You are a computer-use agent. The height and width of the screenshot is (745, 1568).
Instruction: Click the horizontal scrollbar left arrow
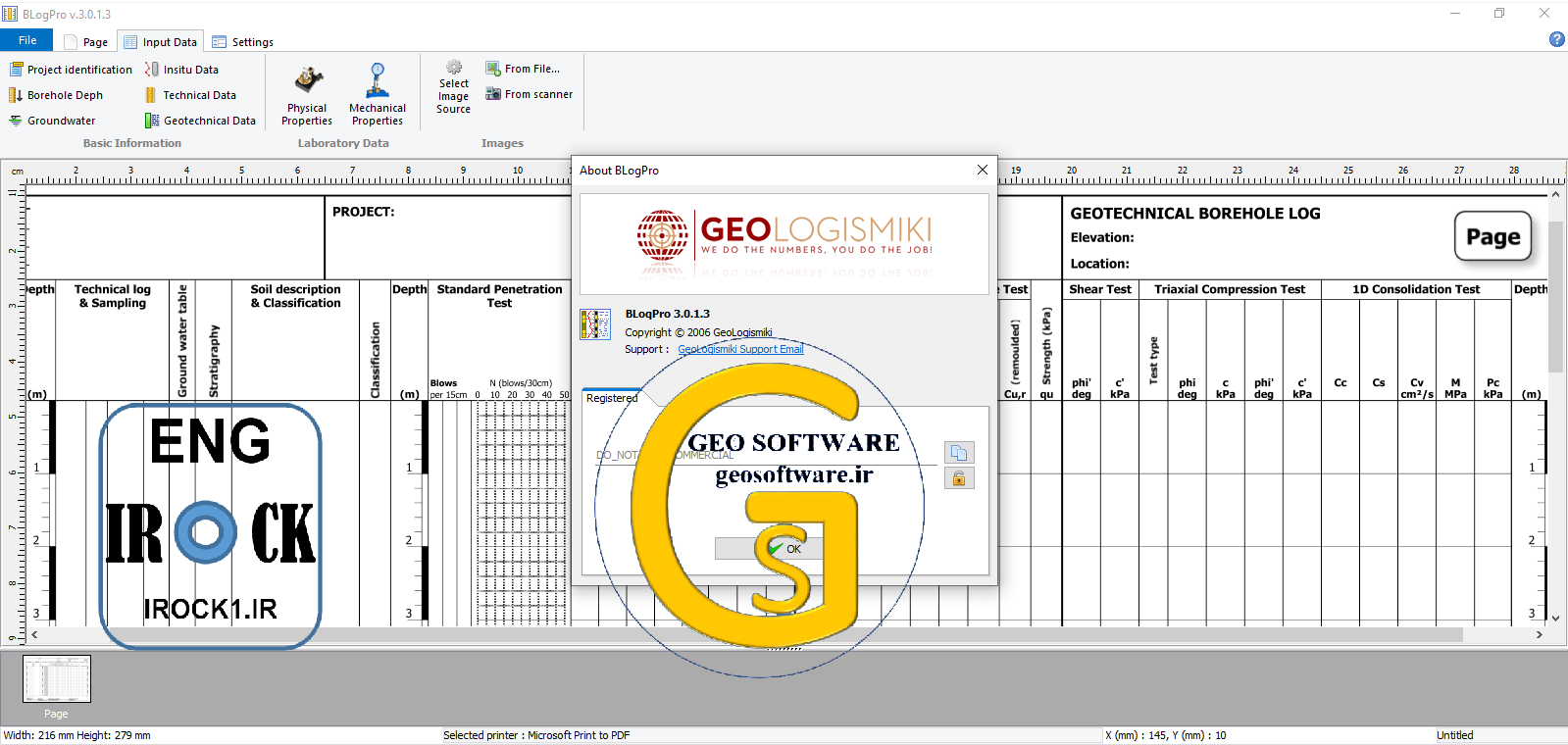point(34,634)
